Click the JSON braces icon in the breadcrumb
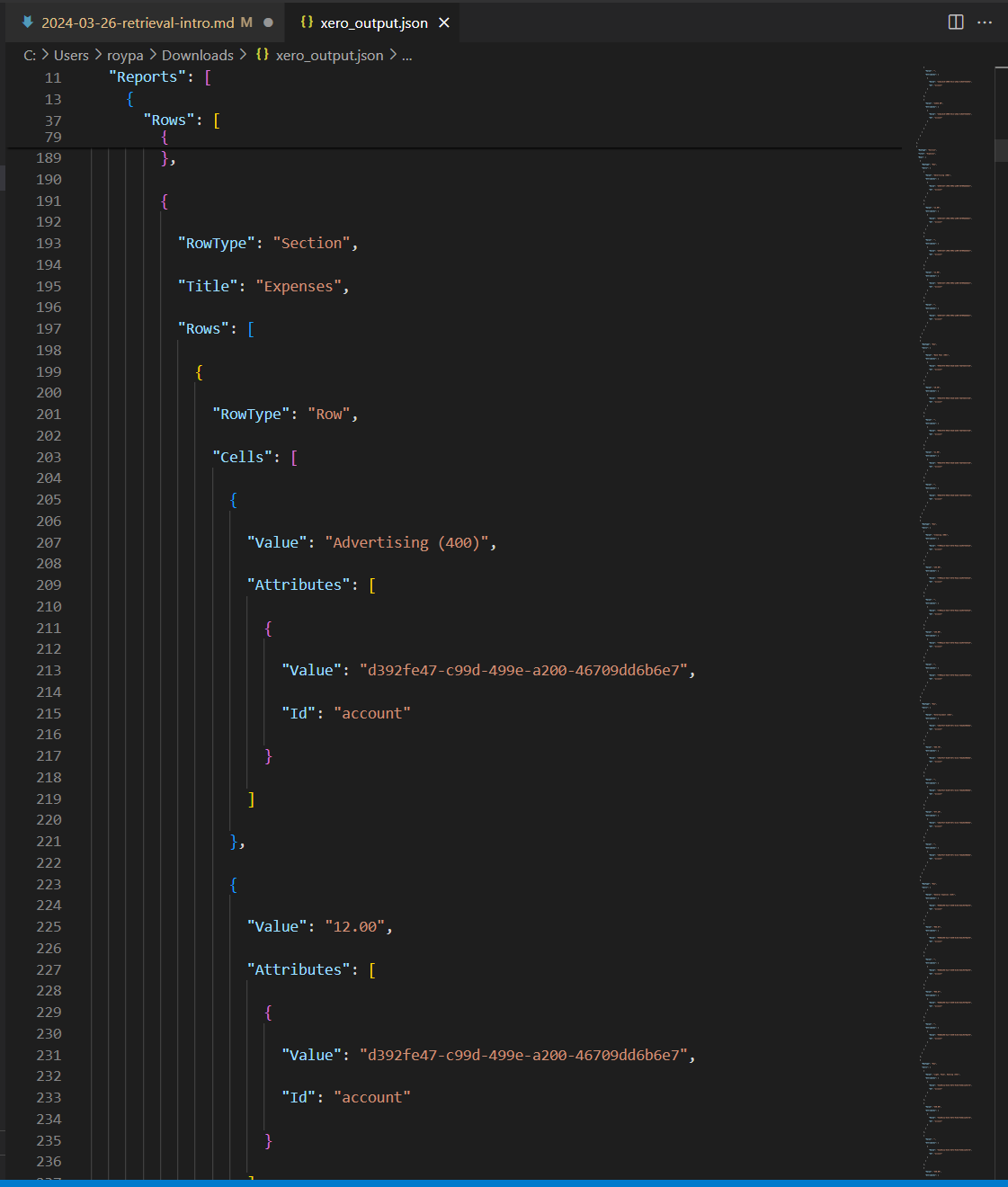1008x1187 pixels. [263, 55]
